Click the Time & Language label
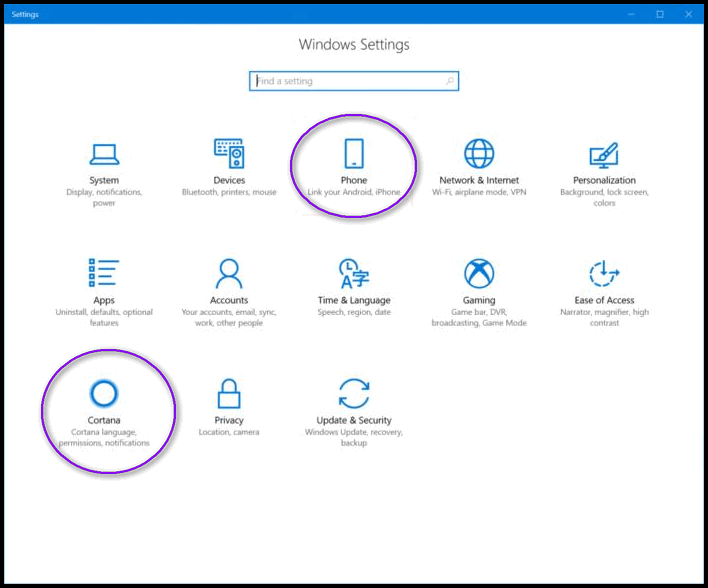Viewport: 708px width, 588px height. tap(354, 300)
